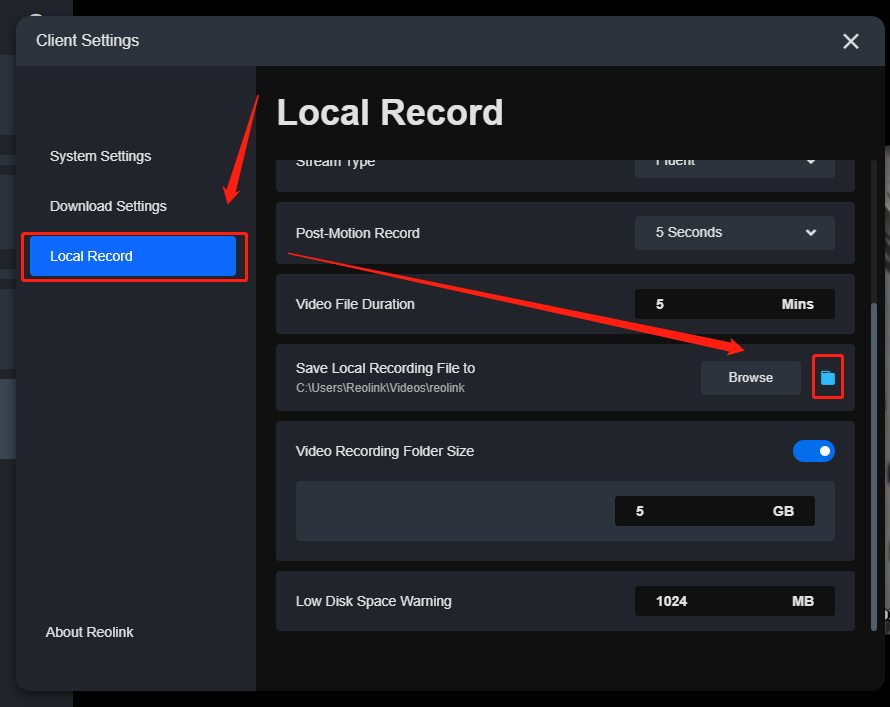
Task: Toggle the Video Recording Folder Size switch
Action: 813,451
